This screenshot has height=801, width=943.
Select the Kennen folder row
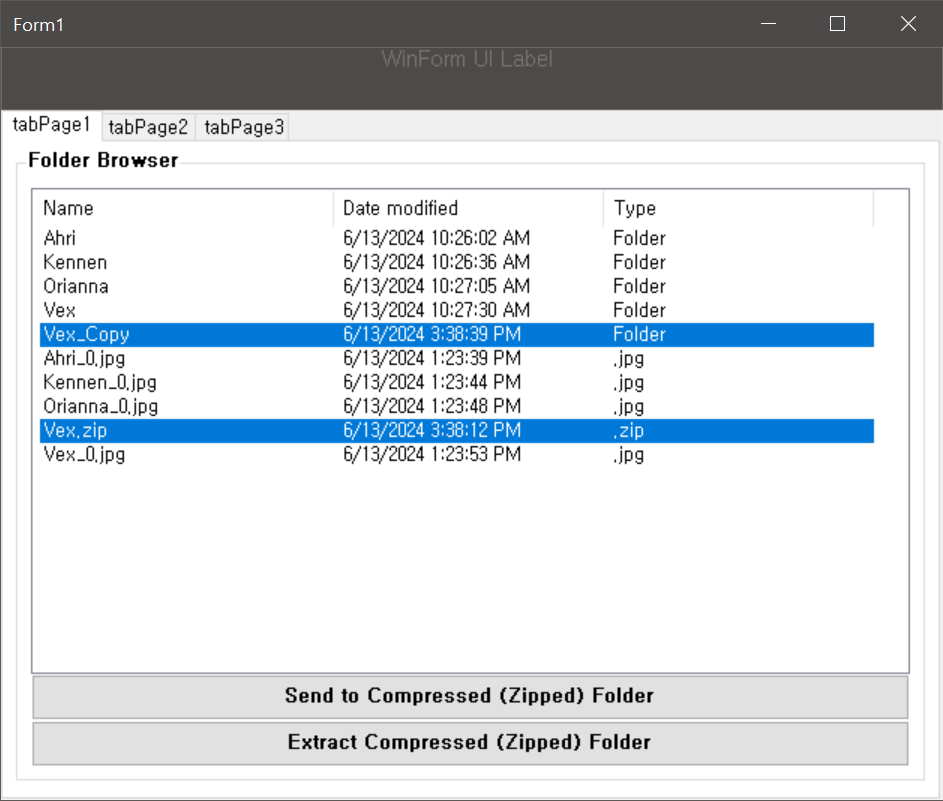[x=457, y=262]
